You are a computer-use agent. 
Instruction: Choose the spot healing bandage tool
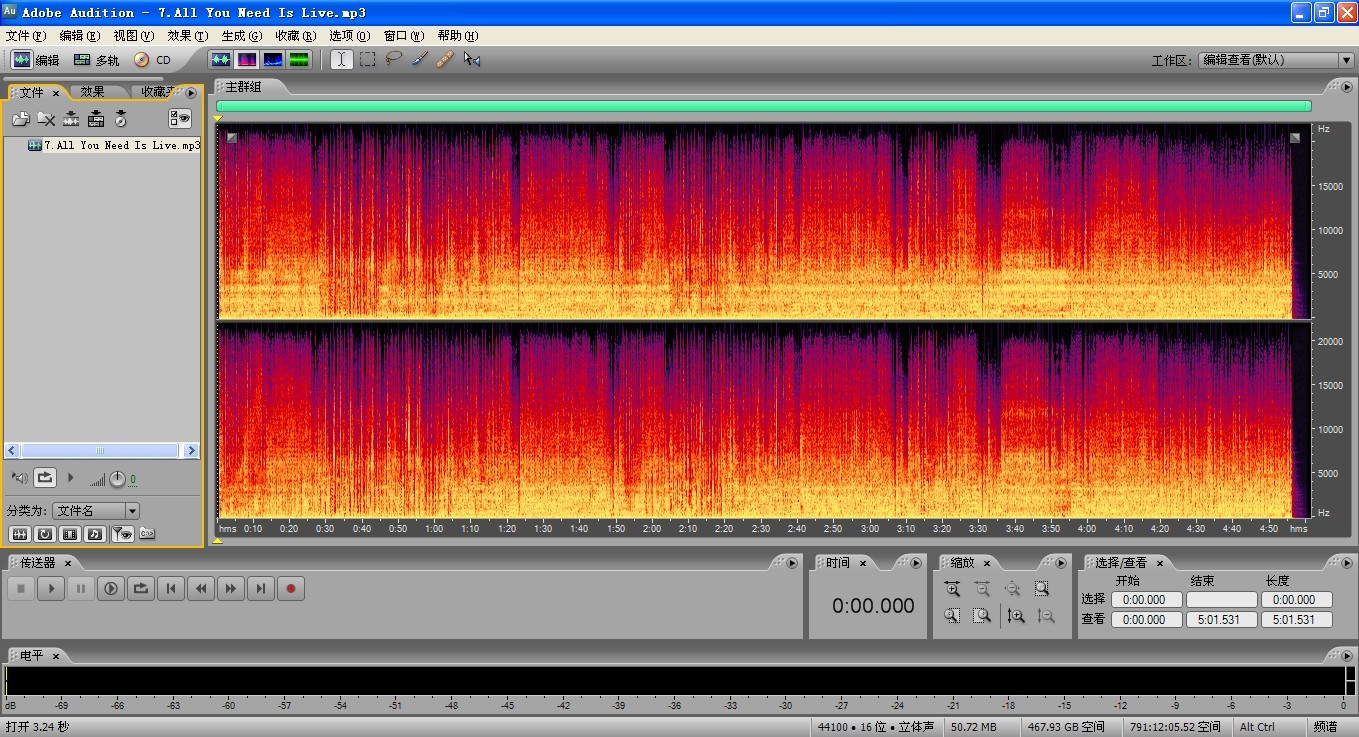tap(446, 60)
